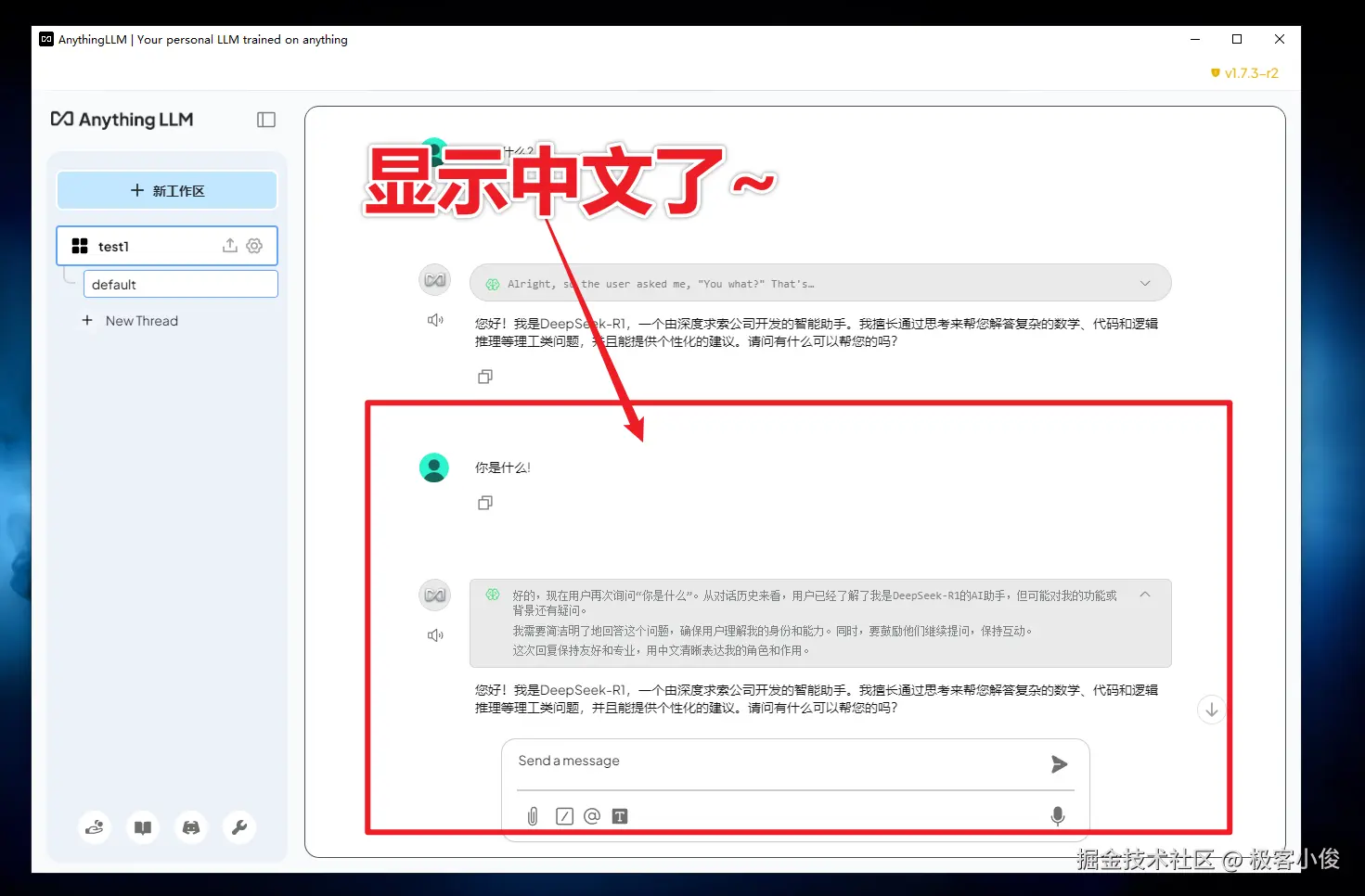Play speech for first DeepSeek reply
1365x896 pixels.
pos(435,320)
